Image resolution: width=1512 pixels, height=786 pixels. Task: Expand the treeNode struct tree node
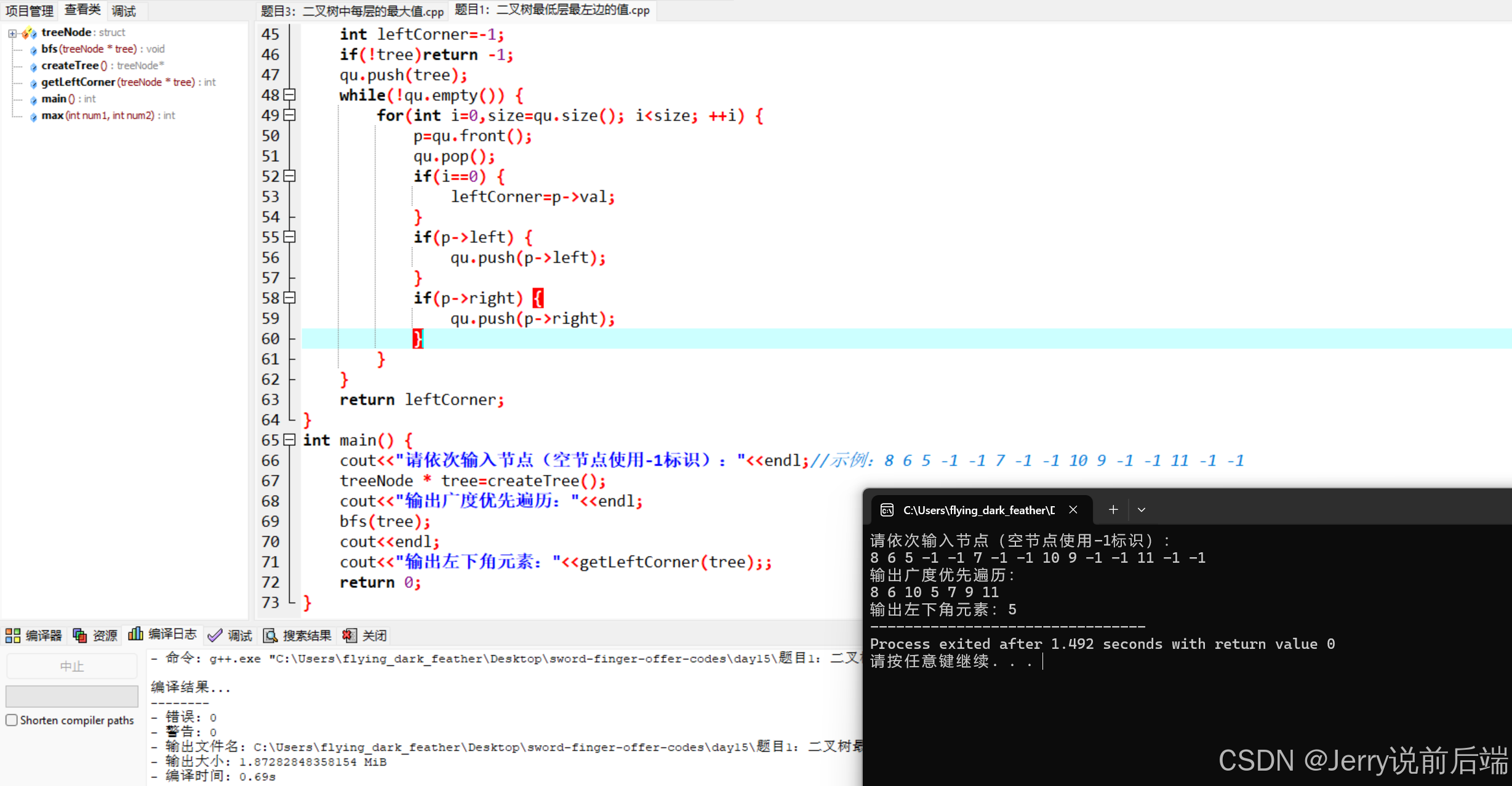pyautogui.click(x=12, y=33)
